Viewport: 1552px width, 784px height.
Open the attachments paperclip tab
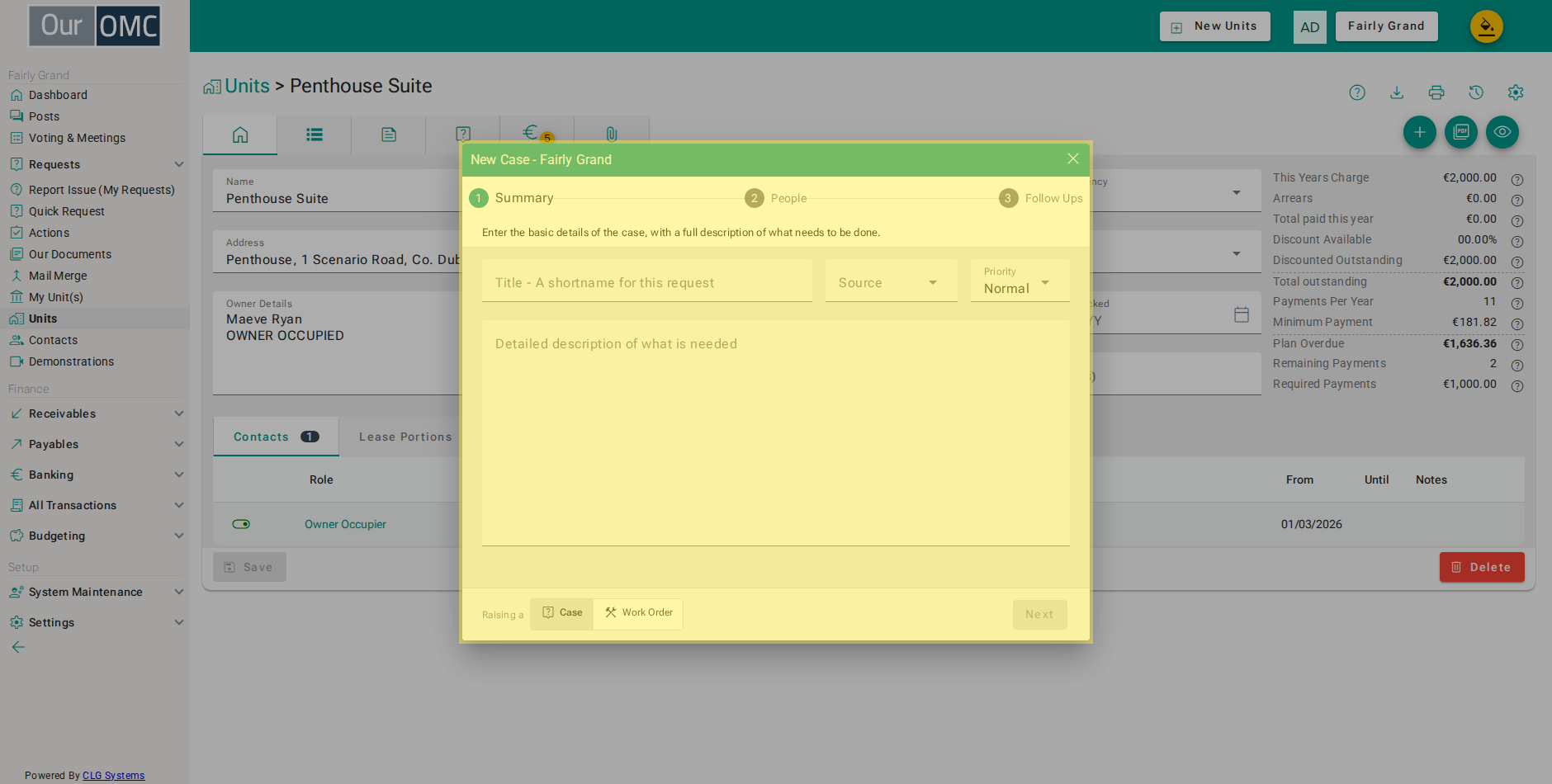click(x=612, y=135)
